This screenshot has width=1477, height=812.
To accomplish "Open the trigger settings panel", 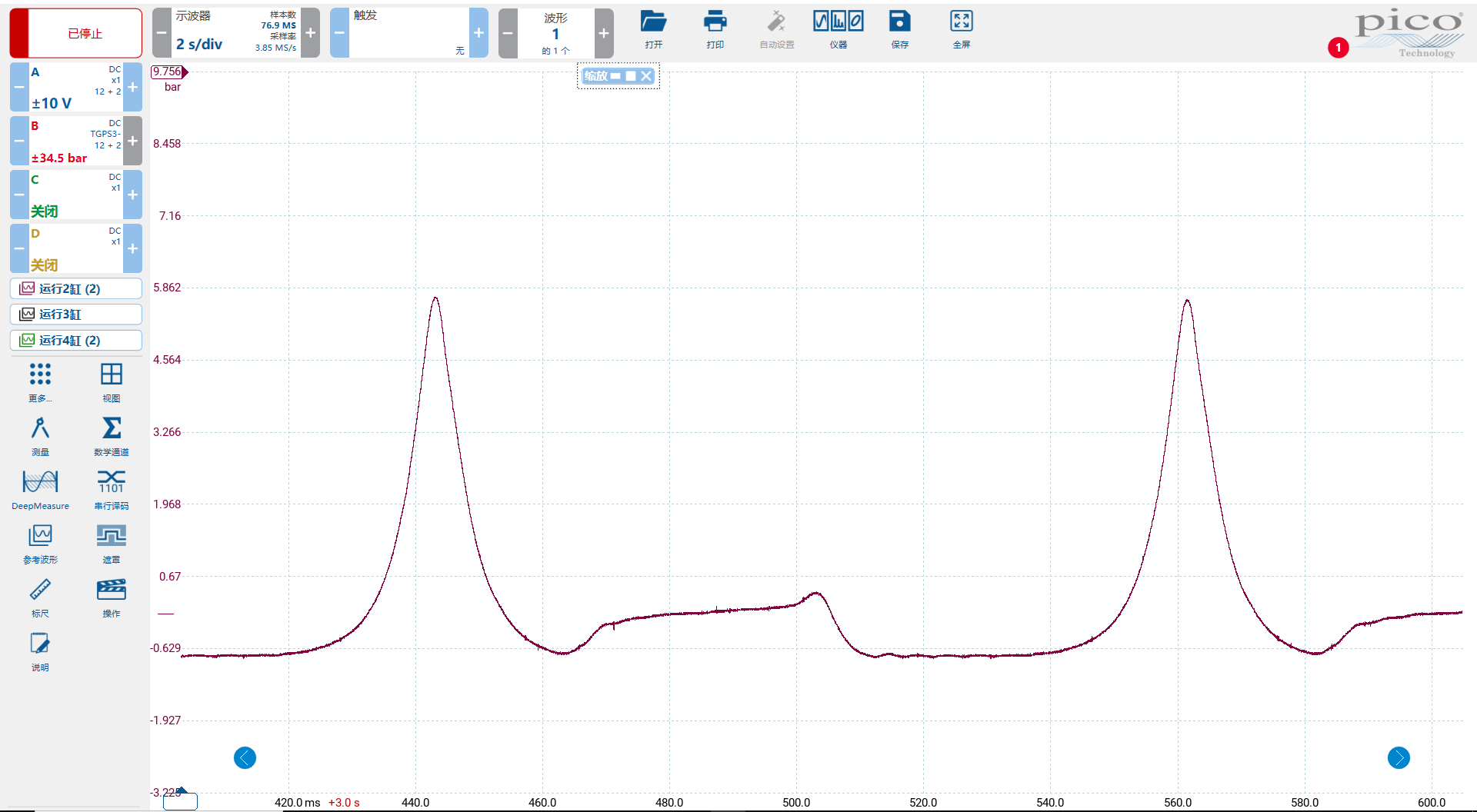I will [408, 33].
